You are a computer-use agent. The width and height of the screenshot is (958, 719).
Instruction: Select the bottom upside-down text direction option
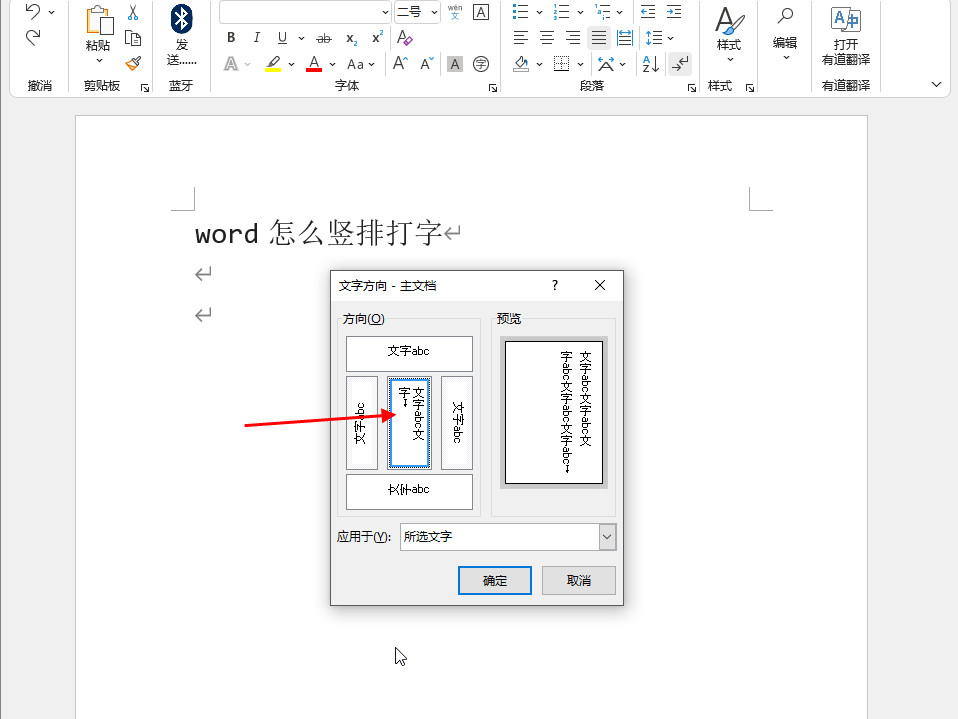[409, 492]
